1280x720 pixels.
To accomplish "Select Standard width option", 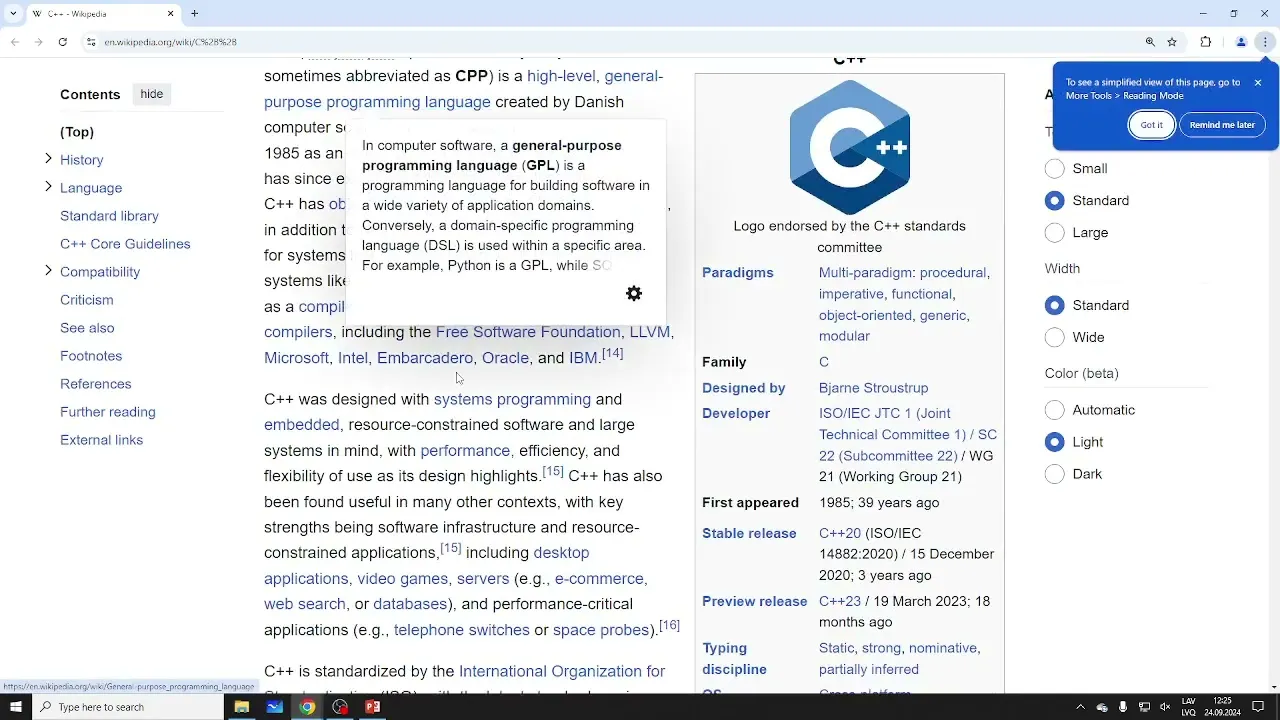I will [x=1054, y=305].
